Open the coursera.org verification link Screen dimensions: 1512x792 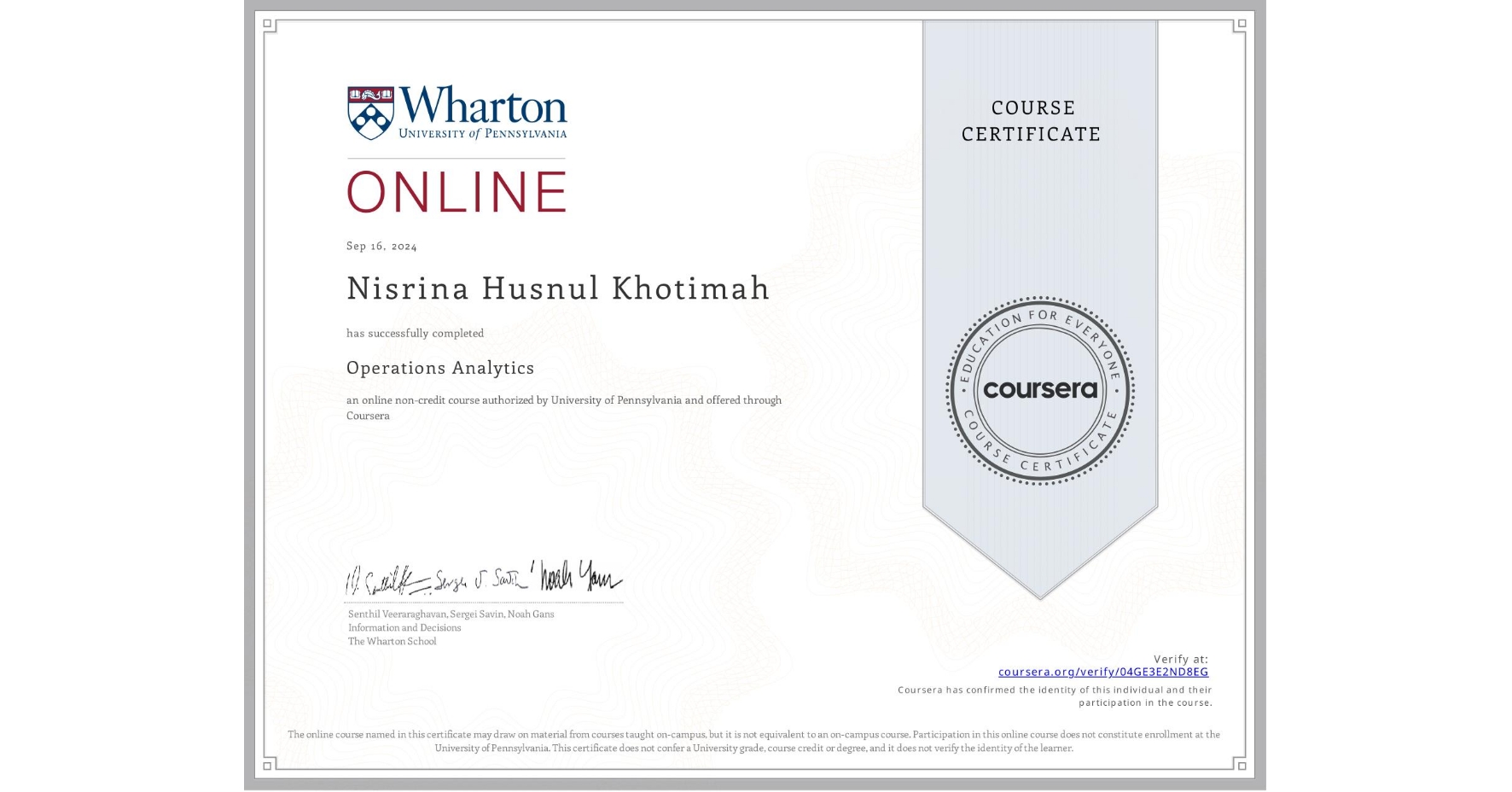(x=1102, y=673)
